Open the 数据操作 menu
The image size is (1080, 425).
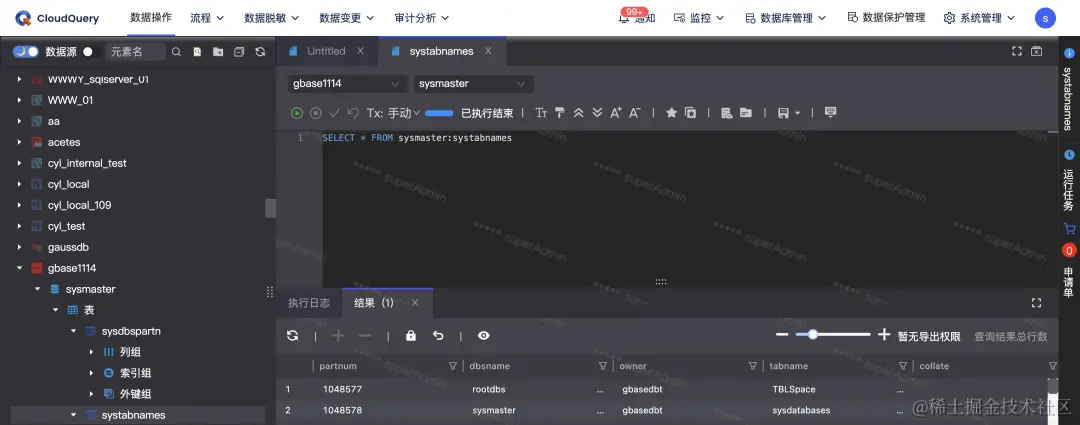(151, 18)
